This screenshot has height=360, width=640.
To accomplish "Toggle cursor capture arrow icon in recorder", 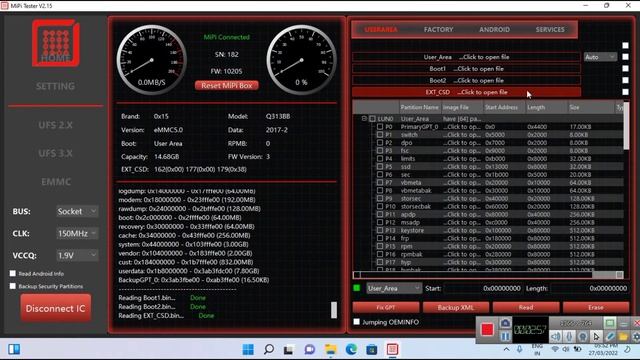I will [596, 337].
